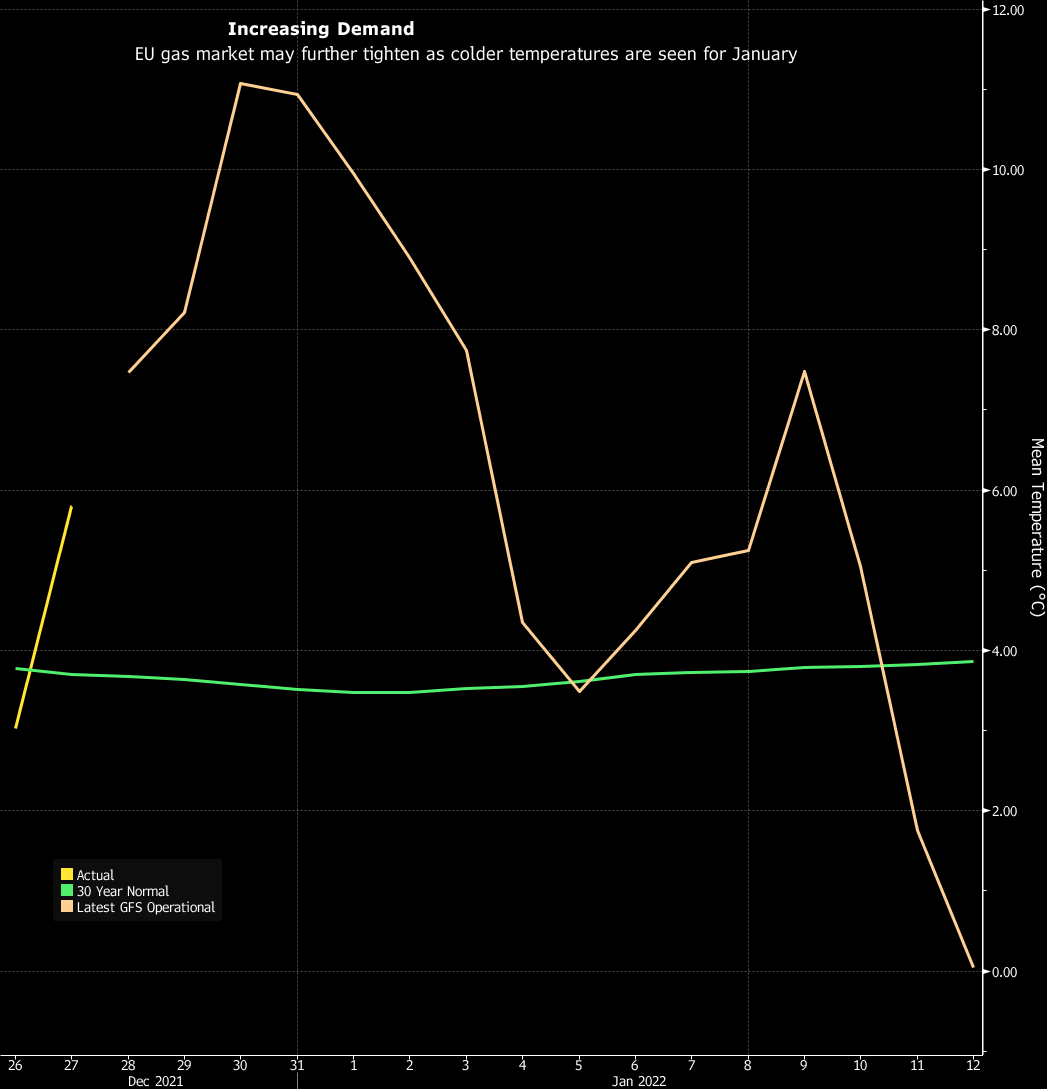This screenshot has width=1047, height=1089.
Task: Click the 'Mean Temperature (°C)' axis title
Action: point(1037,527)
